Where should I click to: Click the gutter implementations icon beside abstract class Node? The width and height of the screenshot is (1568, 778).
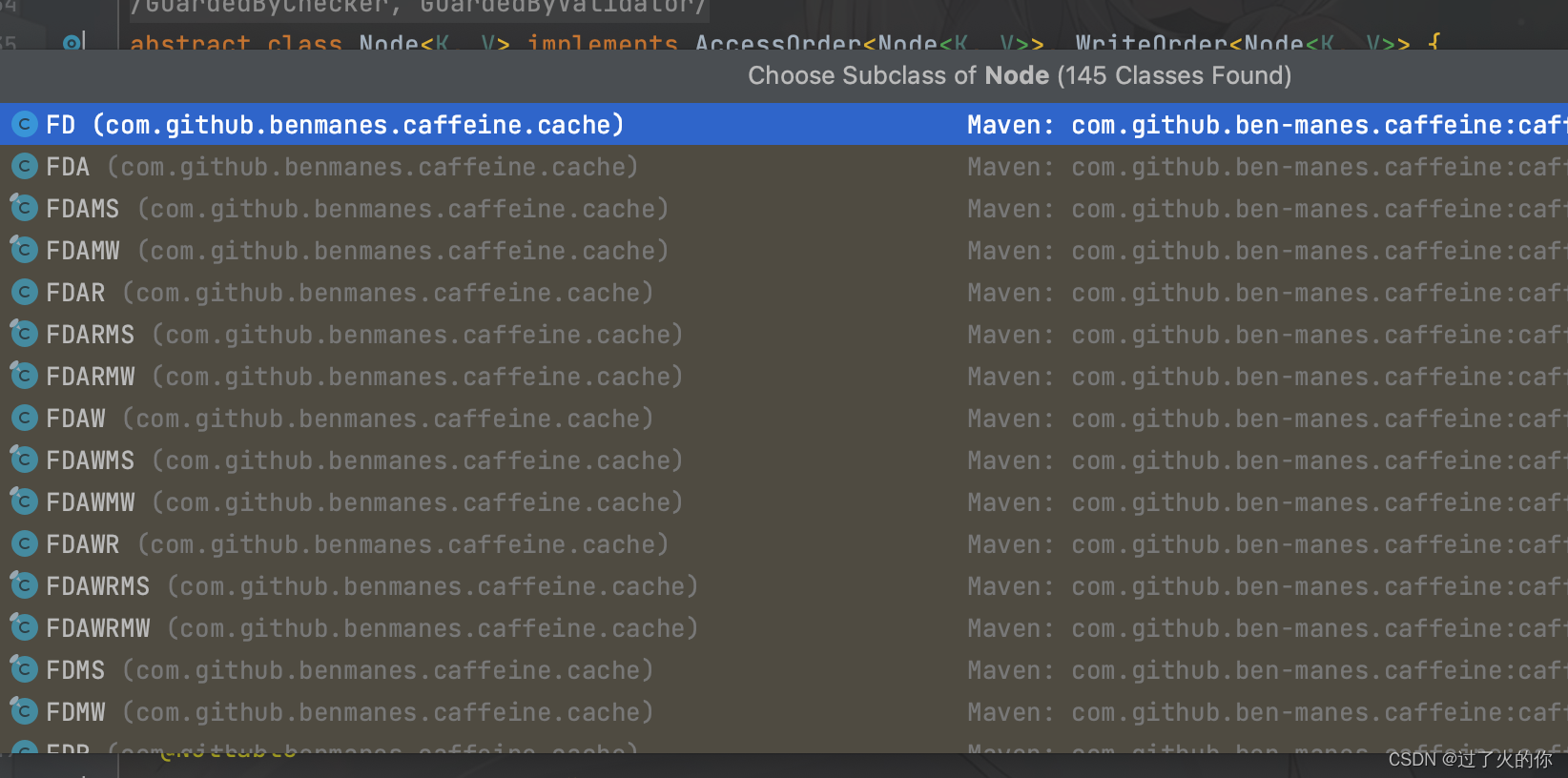click(73, 42)
